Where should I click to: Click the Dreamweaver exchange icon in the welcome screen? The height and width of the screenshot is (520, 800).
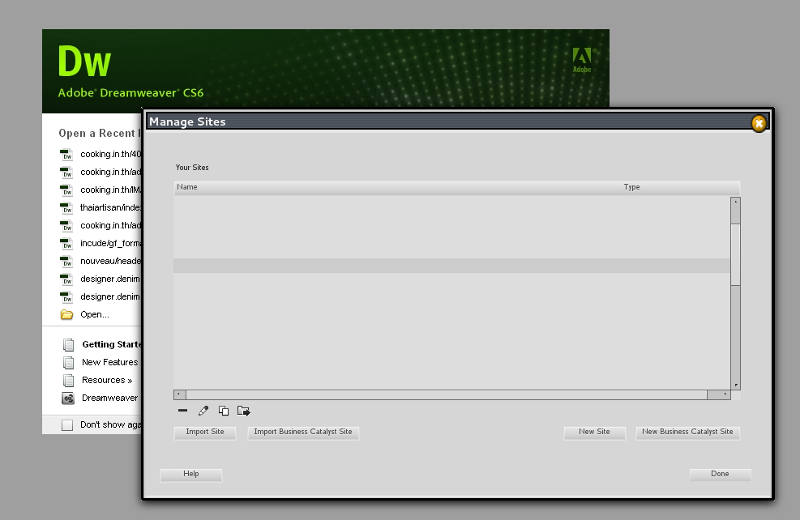tap(68, 398)
